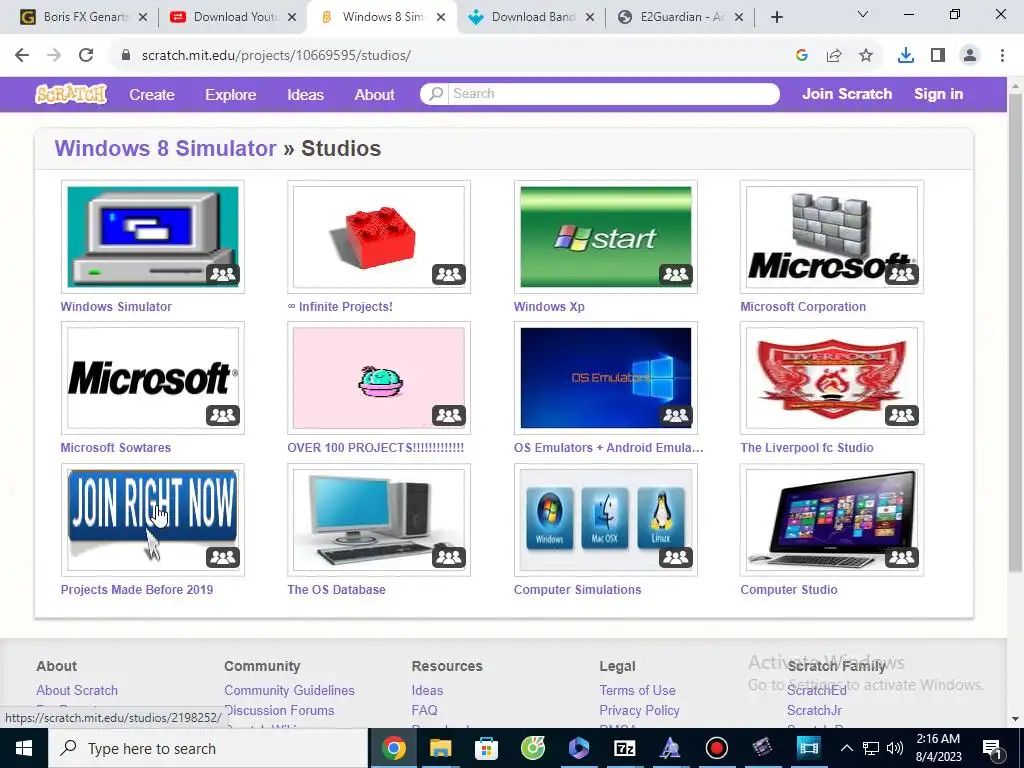Reload the page with refresh icon
Viewport: 1024px width, 768px height.
(86, 55)
